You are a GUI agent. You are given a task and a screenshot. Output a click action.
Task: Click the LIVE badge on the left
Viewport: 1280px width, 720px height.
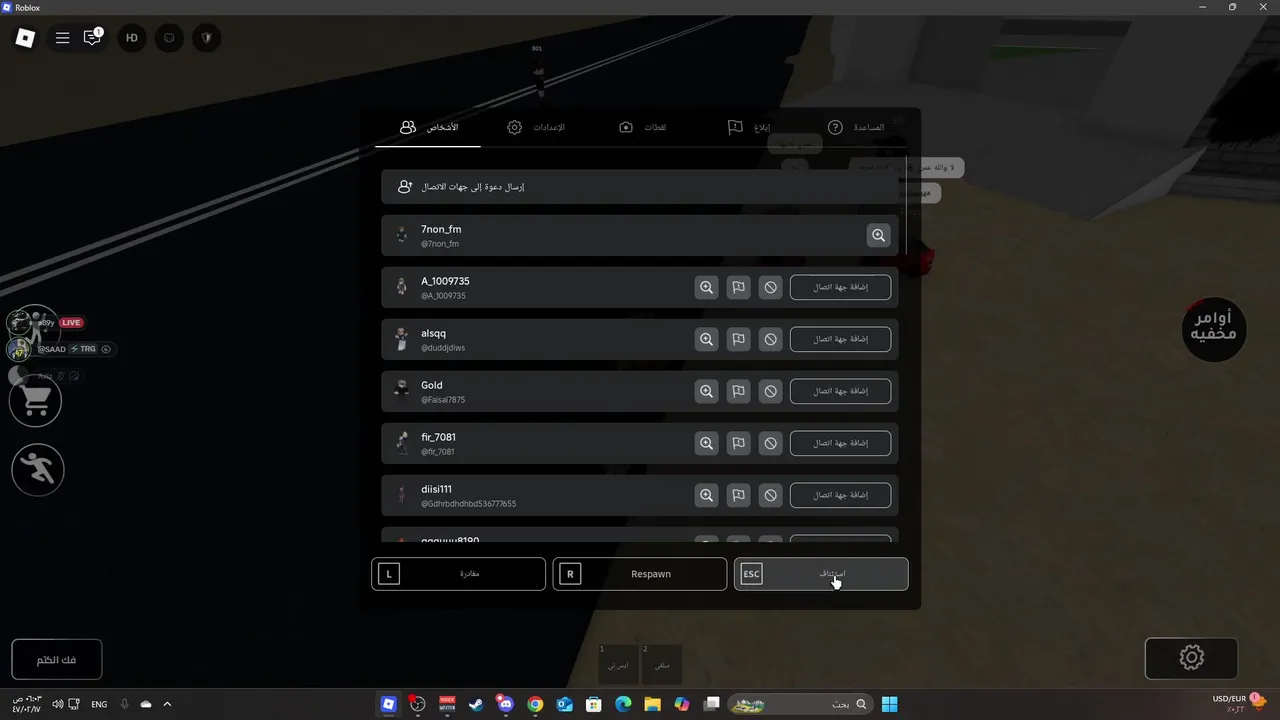point(71,323)
